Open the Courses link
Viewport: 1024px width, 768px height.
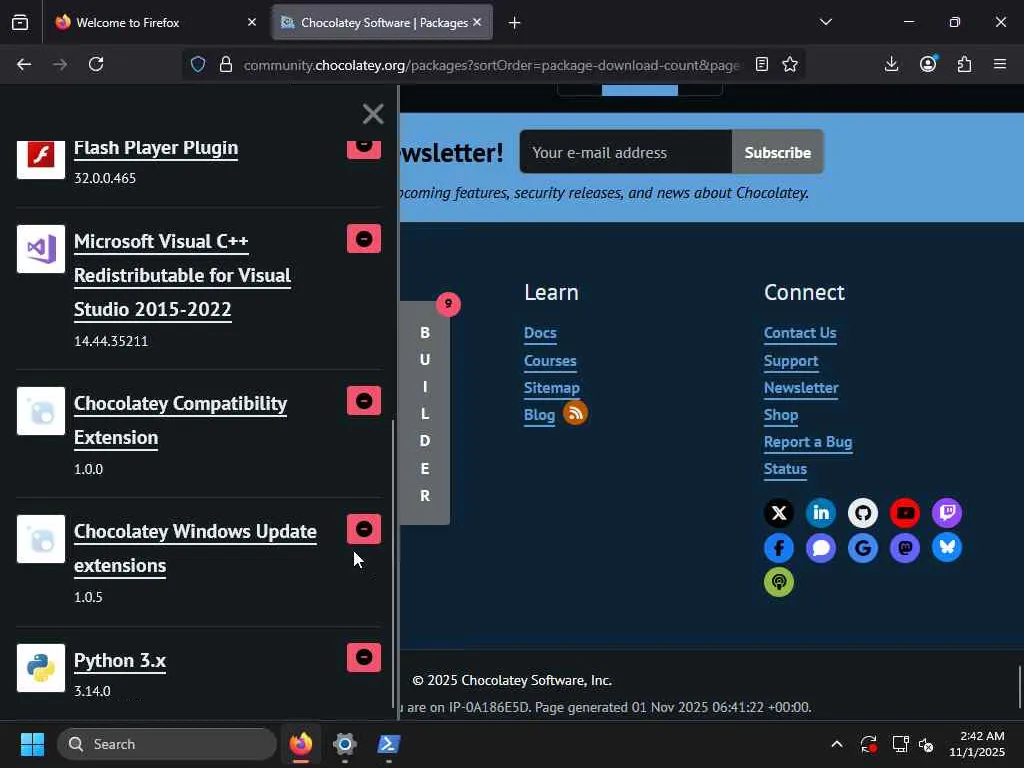coord(550,361)
